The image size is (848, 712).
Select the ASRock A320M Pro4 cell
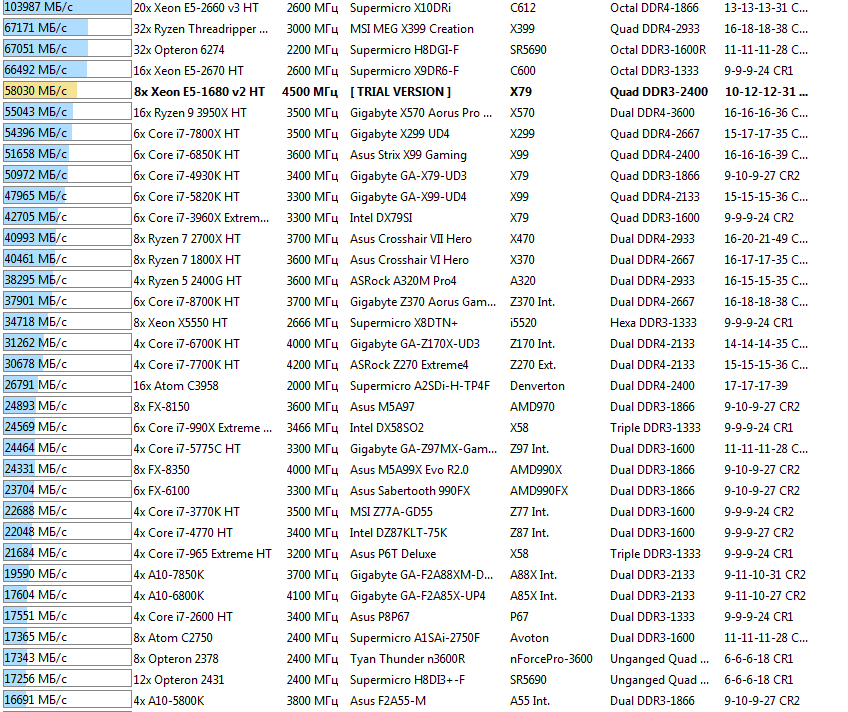coord(403,282)
